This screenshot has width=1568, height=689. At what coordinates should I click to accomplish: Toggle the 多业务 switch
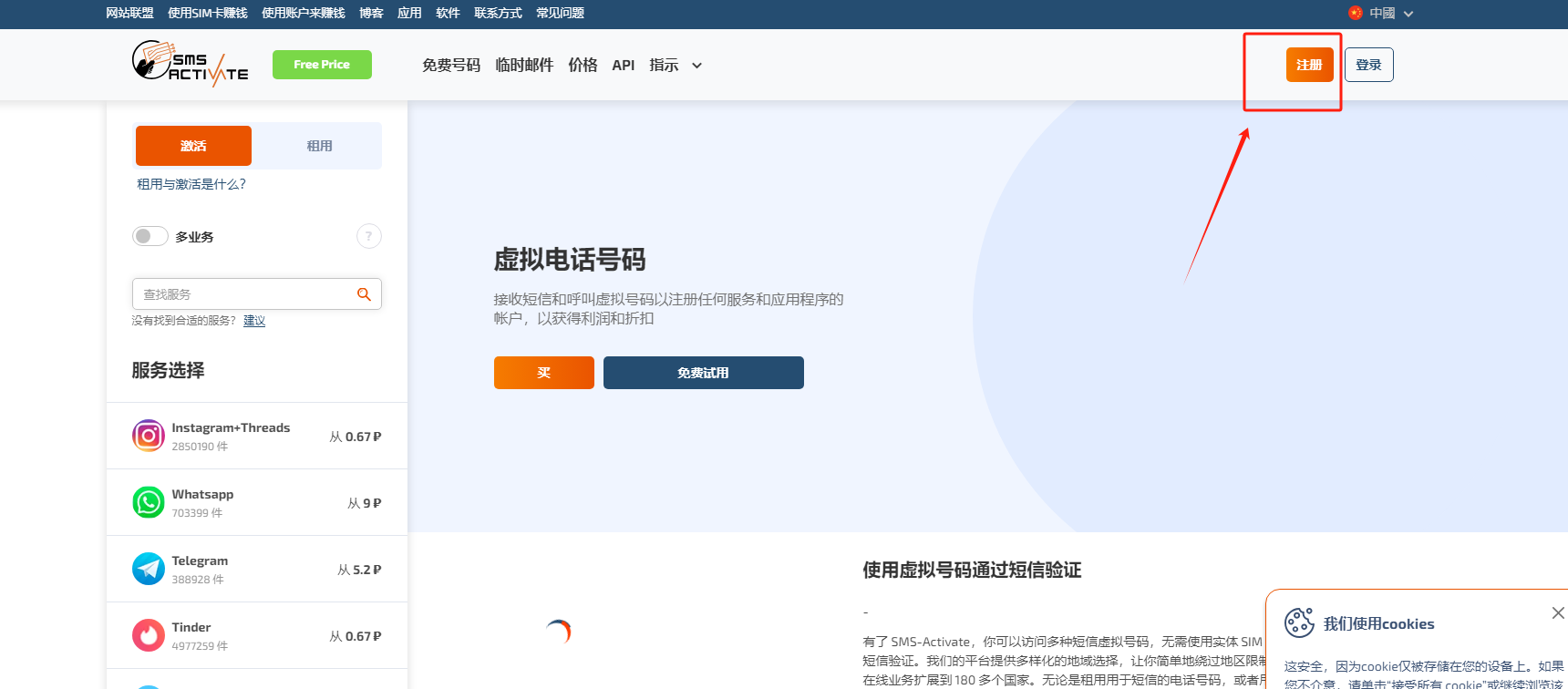(x=150, y=236)
